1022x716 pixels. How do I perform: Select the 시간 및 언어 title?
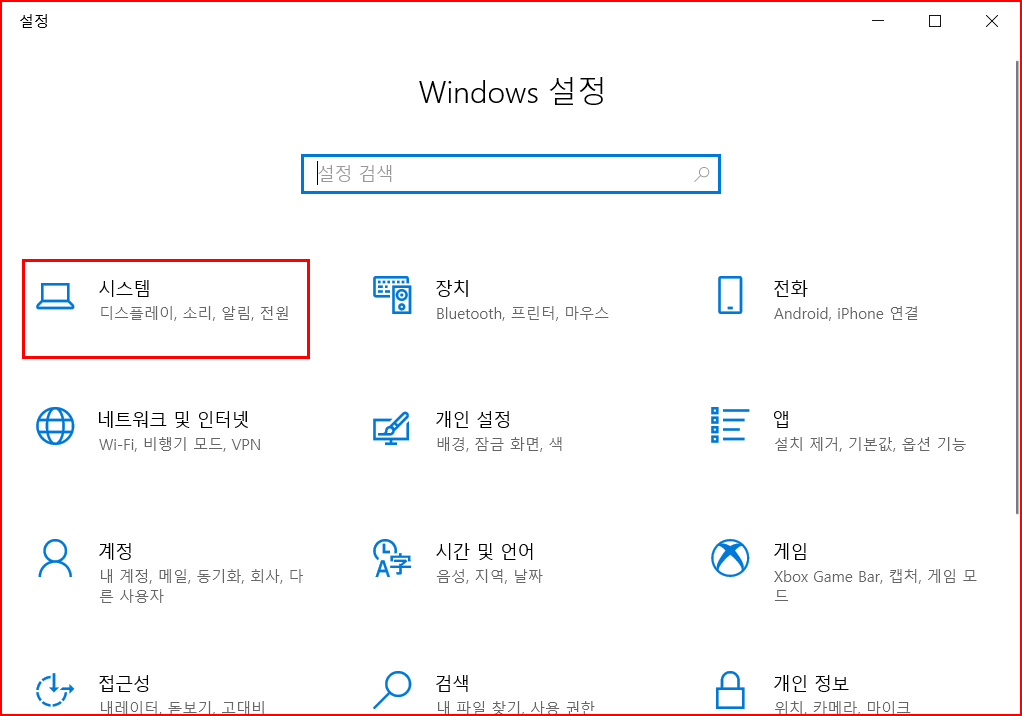click(485, 551)
